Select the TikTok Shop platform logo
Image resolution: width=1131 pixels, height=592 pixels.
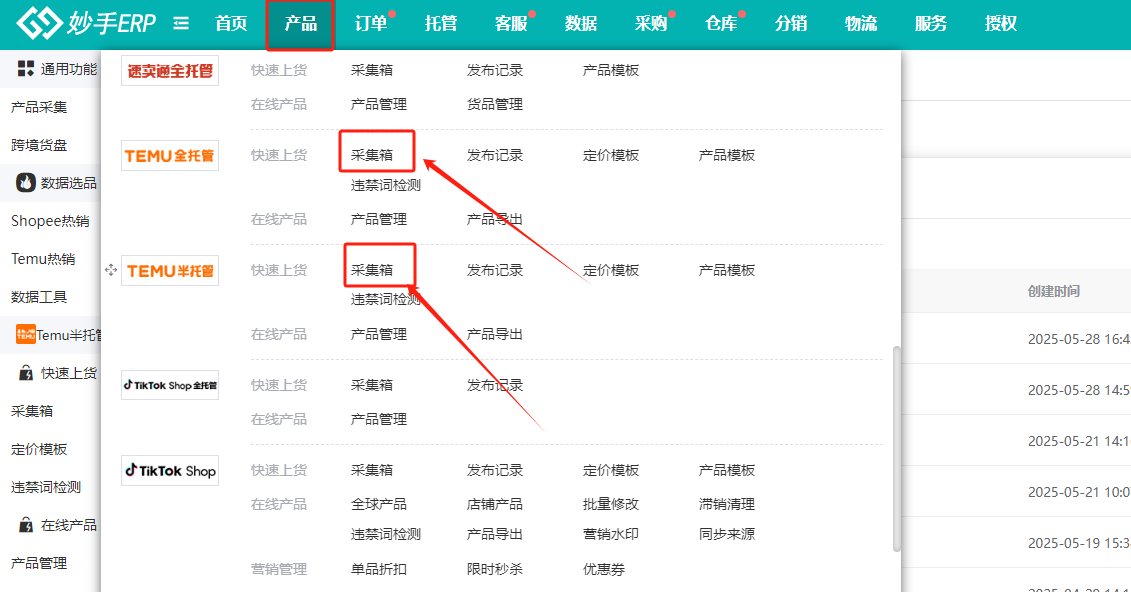(x=170, y=470)
